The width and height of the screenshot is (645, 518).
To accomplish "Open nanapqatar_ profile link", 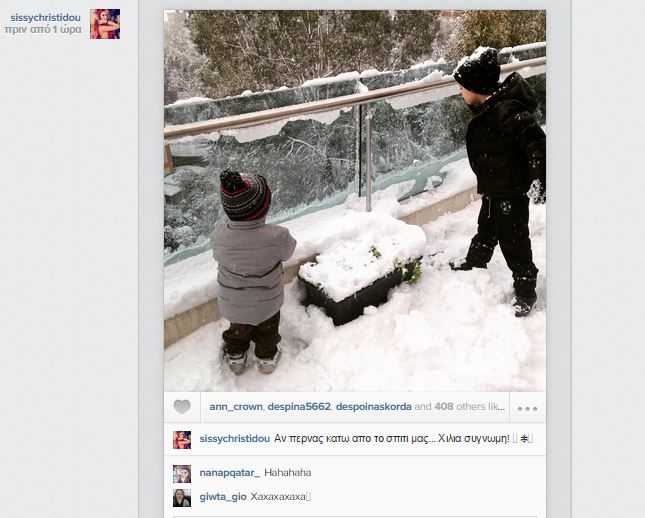I will point(230,473).
